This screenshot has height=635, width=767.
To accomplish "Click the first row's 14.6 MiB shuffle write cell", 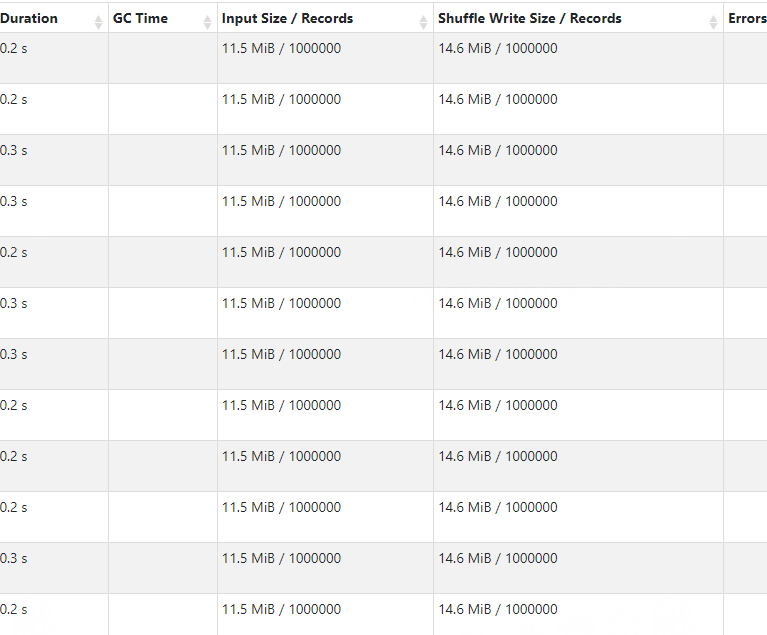I will [x=497, y=49].
